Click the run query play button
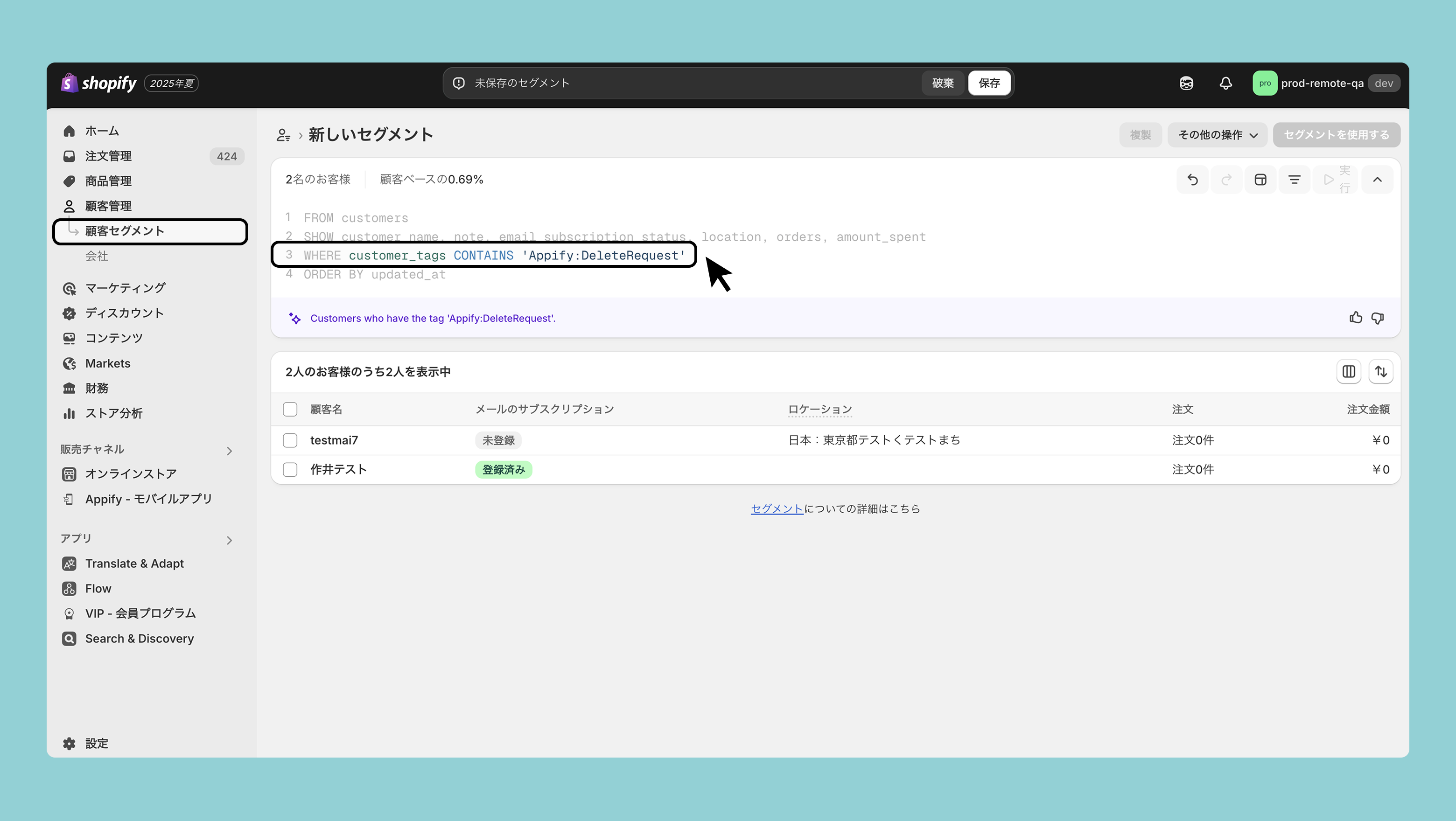Viewport: 1456px width, 821px height. click(x=1336, y=180)
